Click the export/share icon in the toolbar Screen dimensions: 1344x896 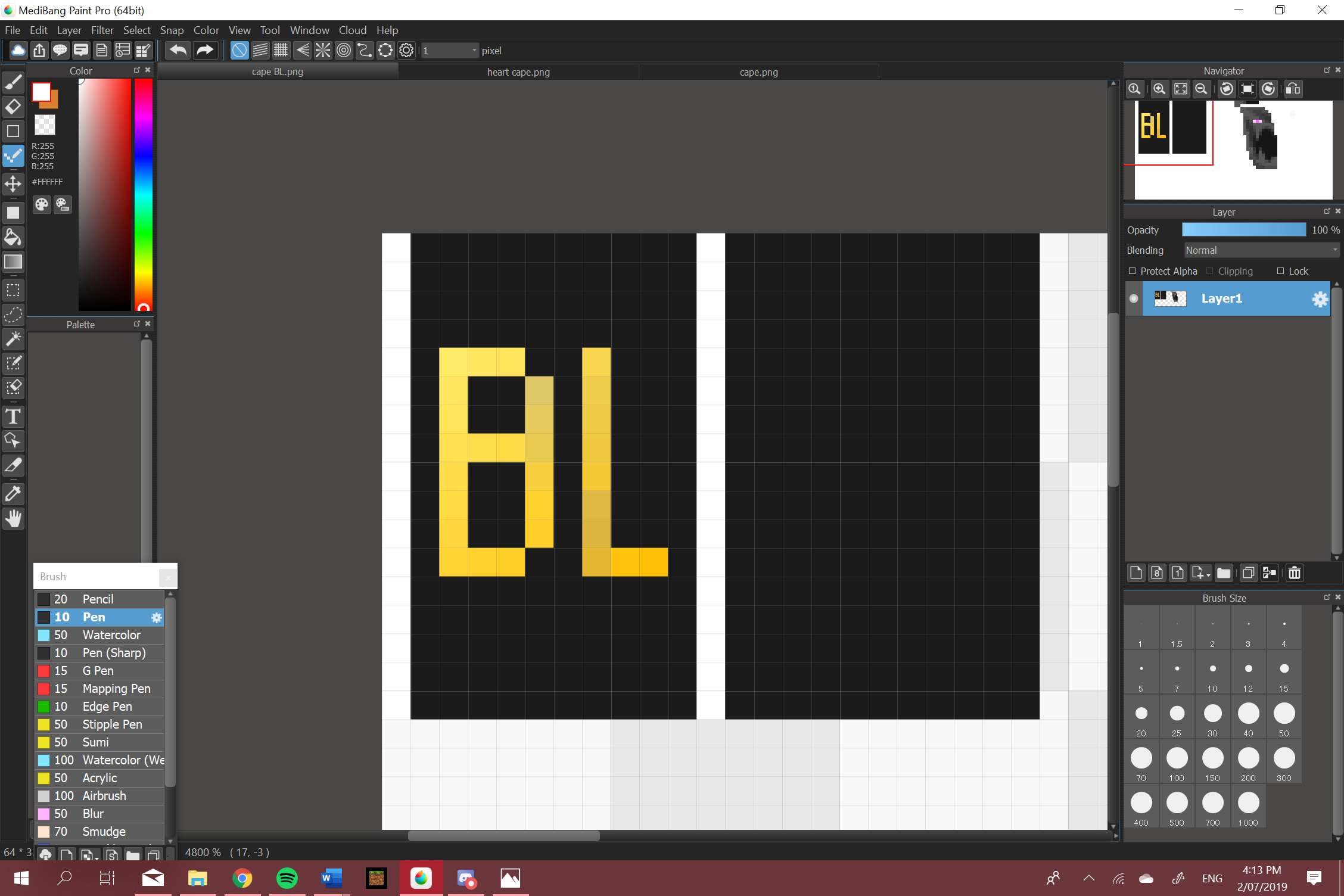[x=39, y=51]
